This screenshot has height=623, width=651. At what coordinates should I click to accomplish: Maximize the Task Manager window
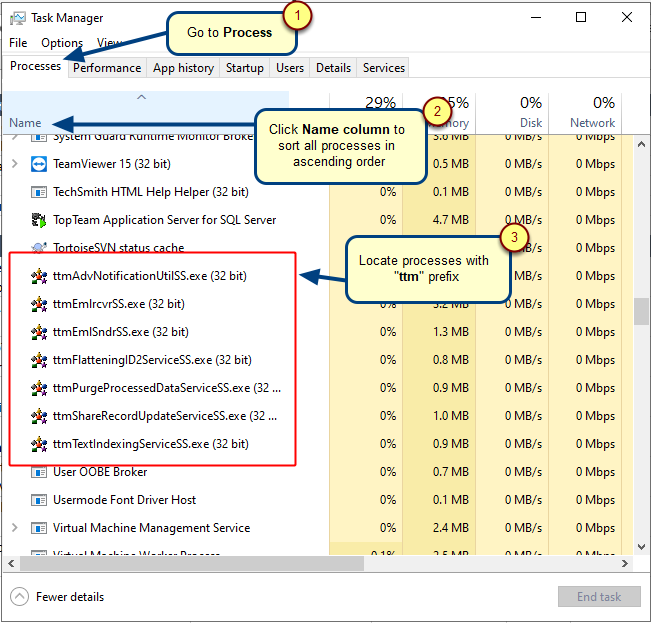[x=581, y=17]
